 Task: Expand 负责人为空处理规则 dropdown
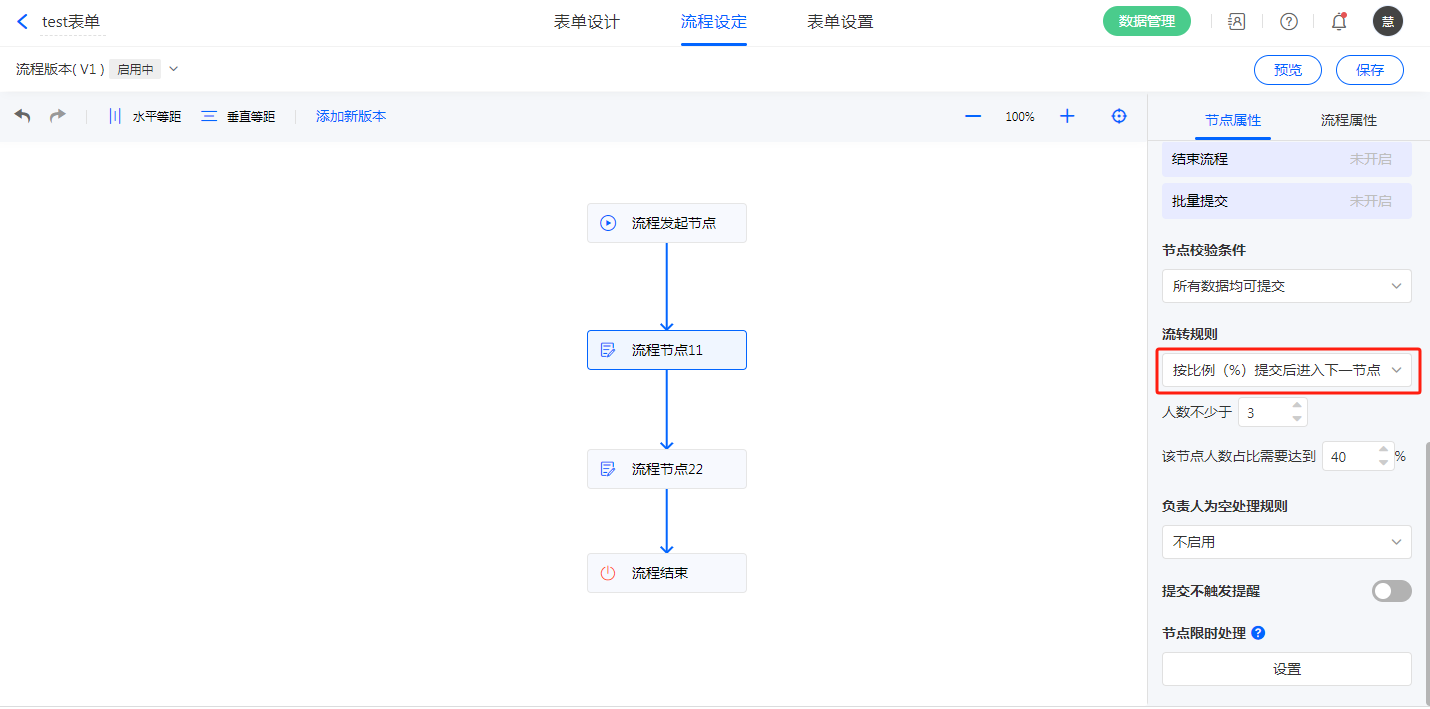click(1286, 542)
